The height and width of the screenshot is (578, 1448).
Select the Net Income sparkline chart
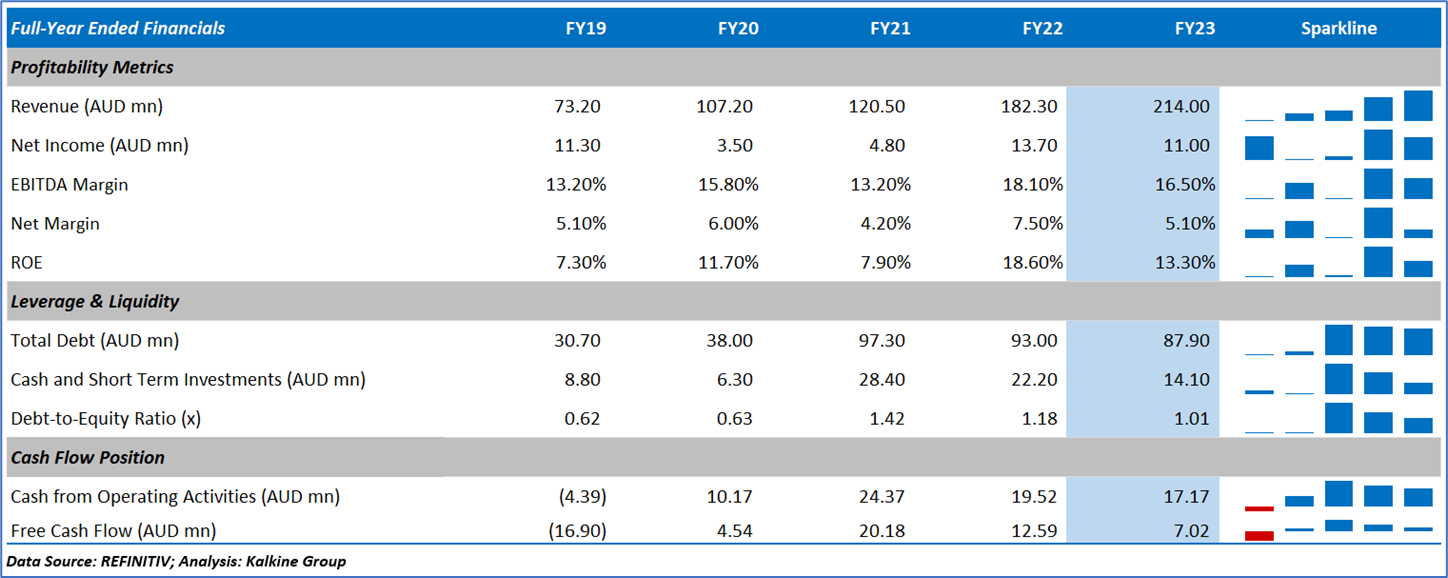(1338, 146)
